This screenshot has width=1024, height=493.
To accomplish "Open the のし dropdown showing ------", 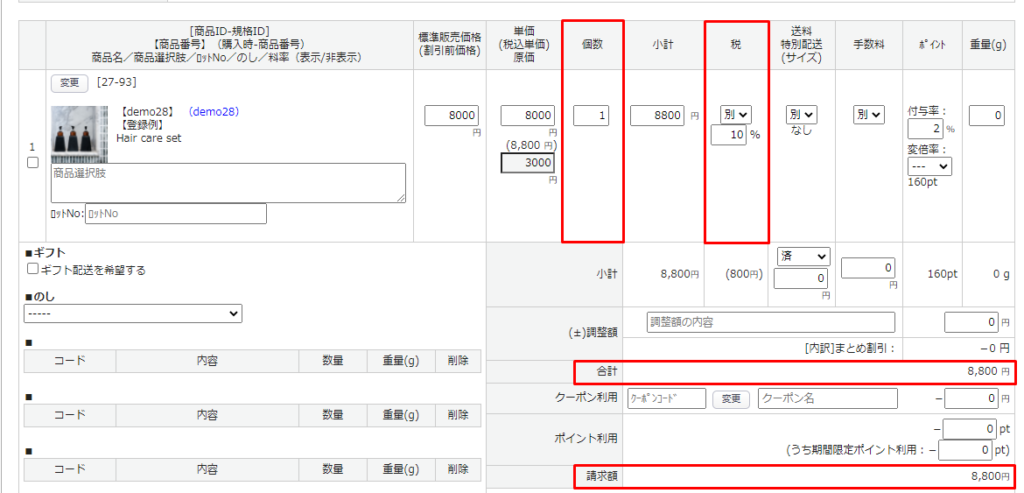I will click(133, 313).
